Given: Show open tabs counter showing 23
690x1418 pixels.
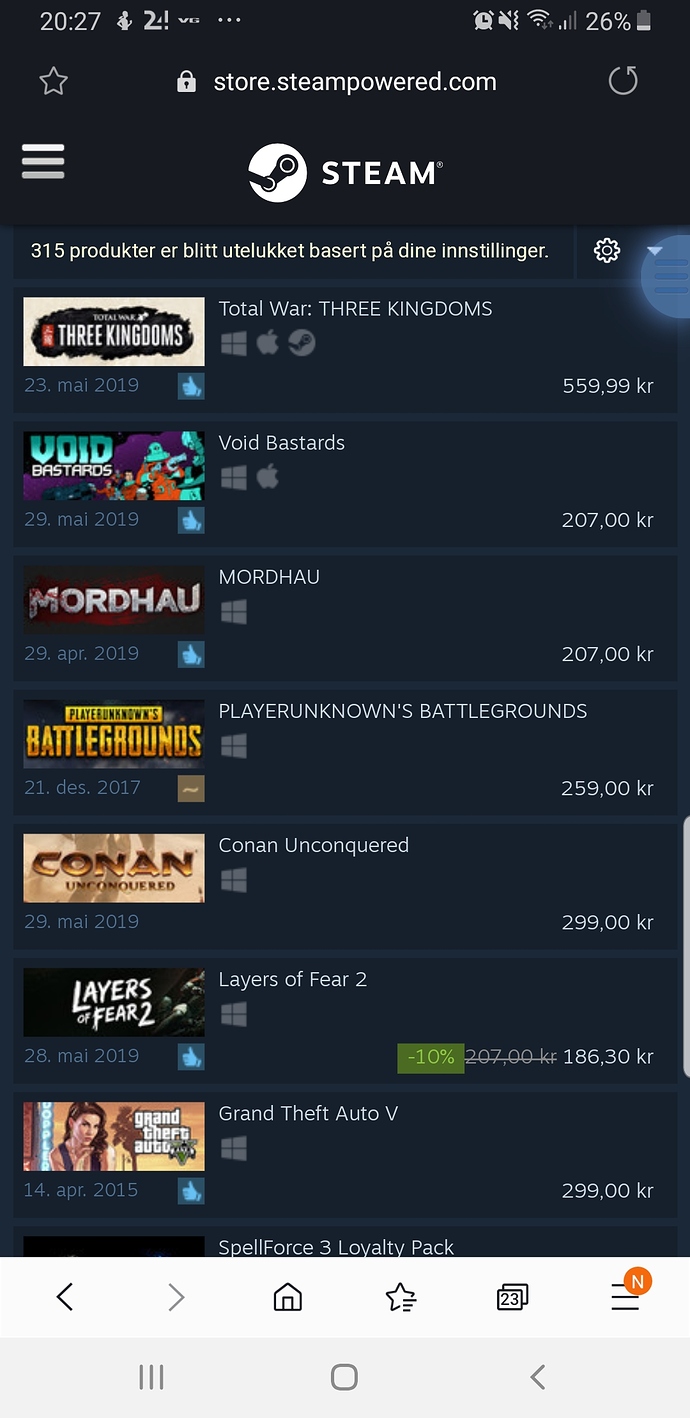Looking at the screenshot, I should tap(512, 1298).
